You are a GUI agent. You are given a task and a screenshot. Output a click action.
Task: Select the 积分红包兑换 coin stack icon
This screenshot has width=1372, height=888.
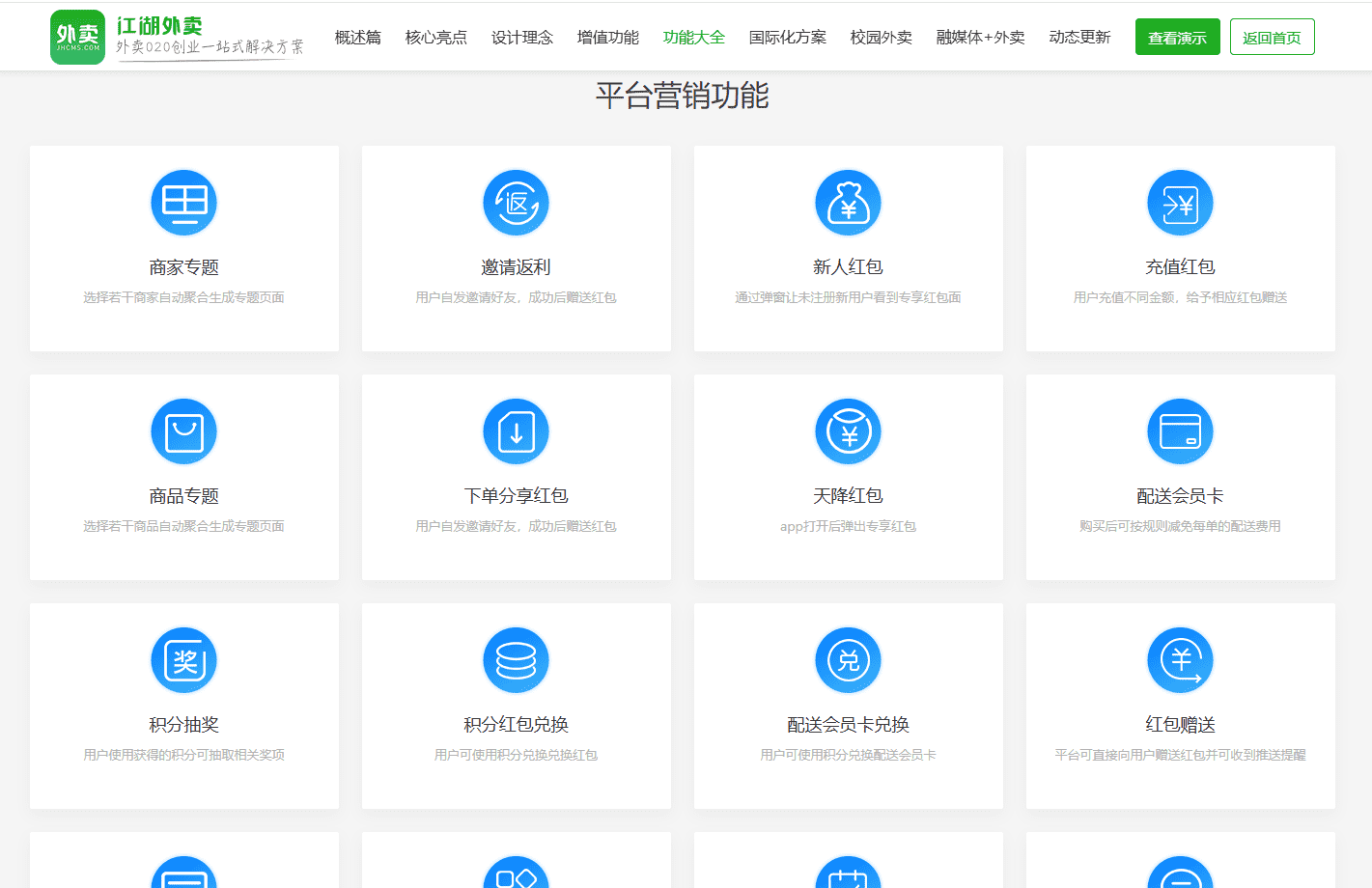click(x=516, y=660)
